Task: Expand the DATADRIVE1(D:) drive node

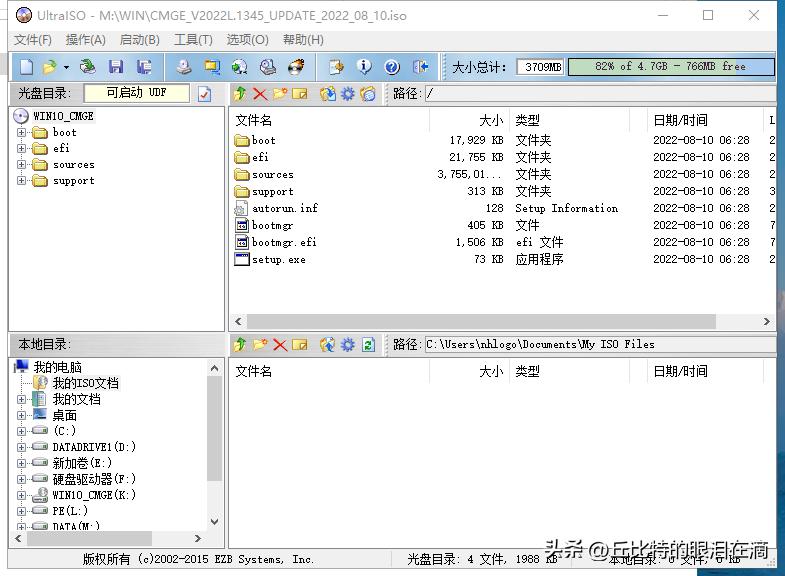Action: [21, 447]
